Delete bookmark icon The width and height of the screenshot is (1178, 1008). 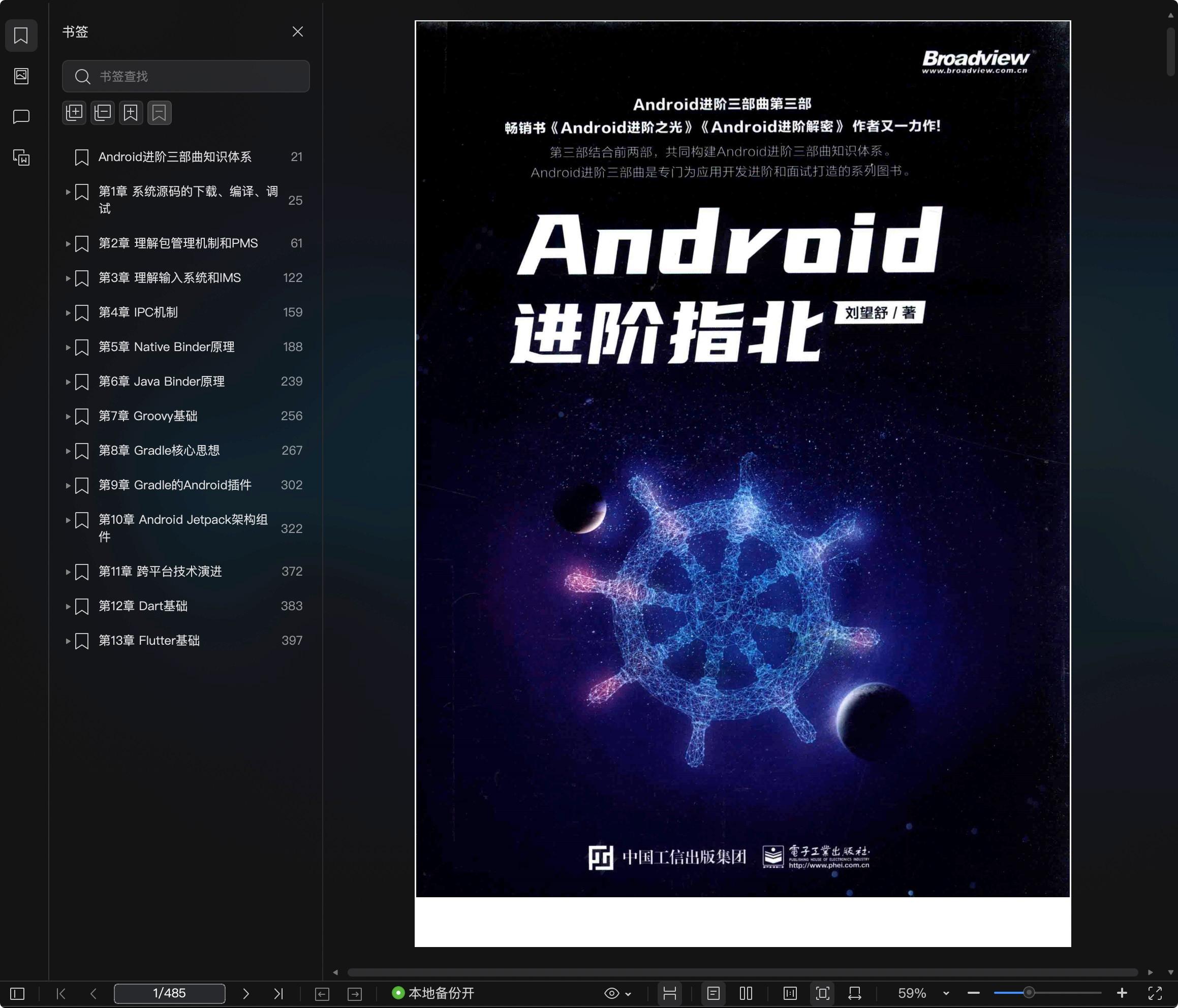[159, 113]
